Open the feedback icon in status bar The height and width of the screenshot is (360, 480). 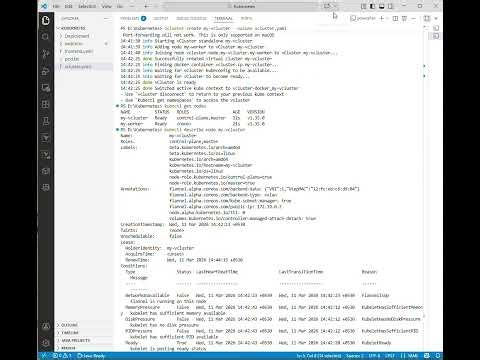427,356
